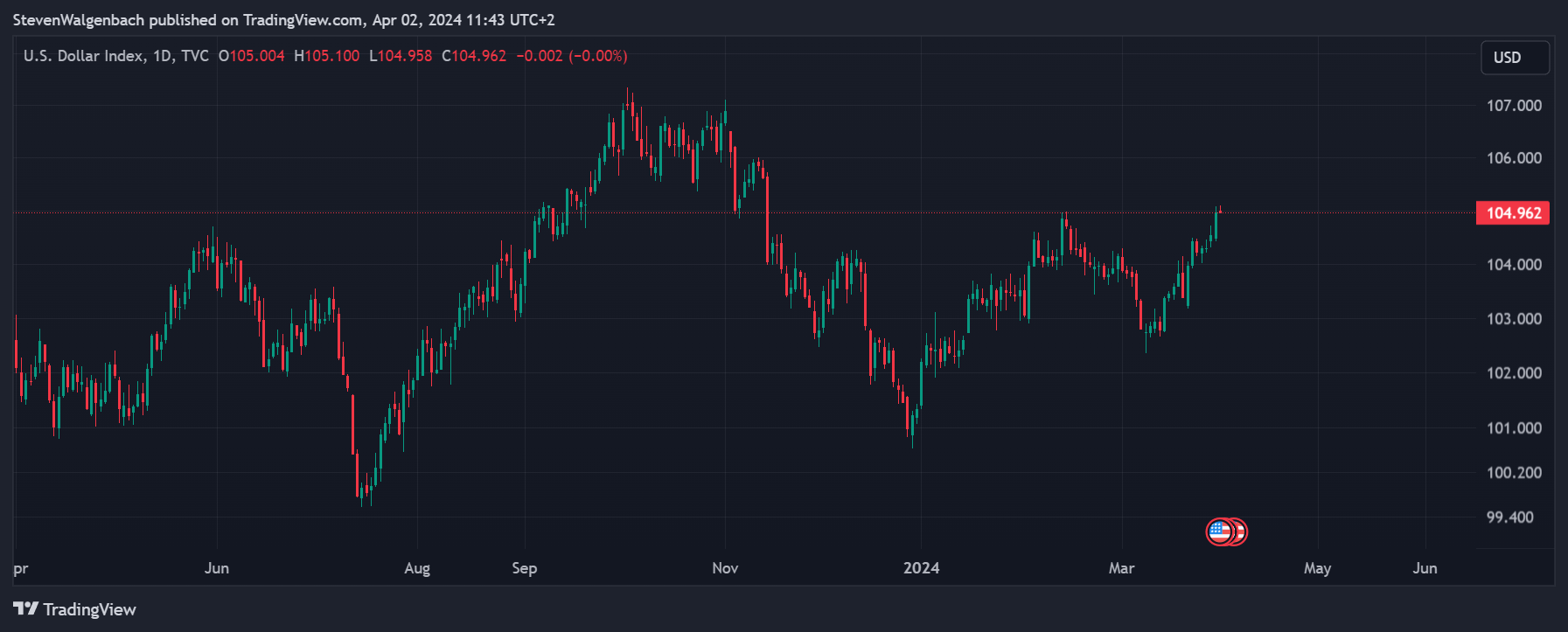The image size is (1568, 632).
Task: Click the Mar time axis label
Action: (x=1122, y=568)
